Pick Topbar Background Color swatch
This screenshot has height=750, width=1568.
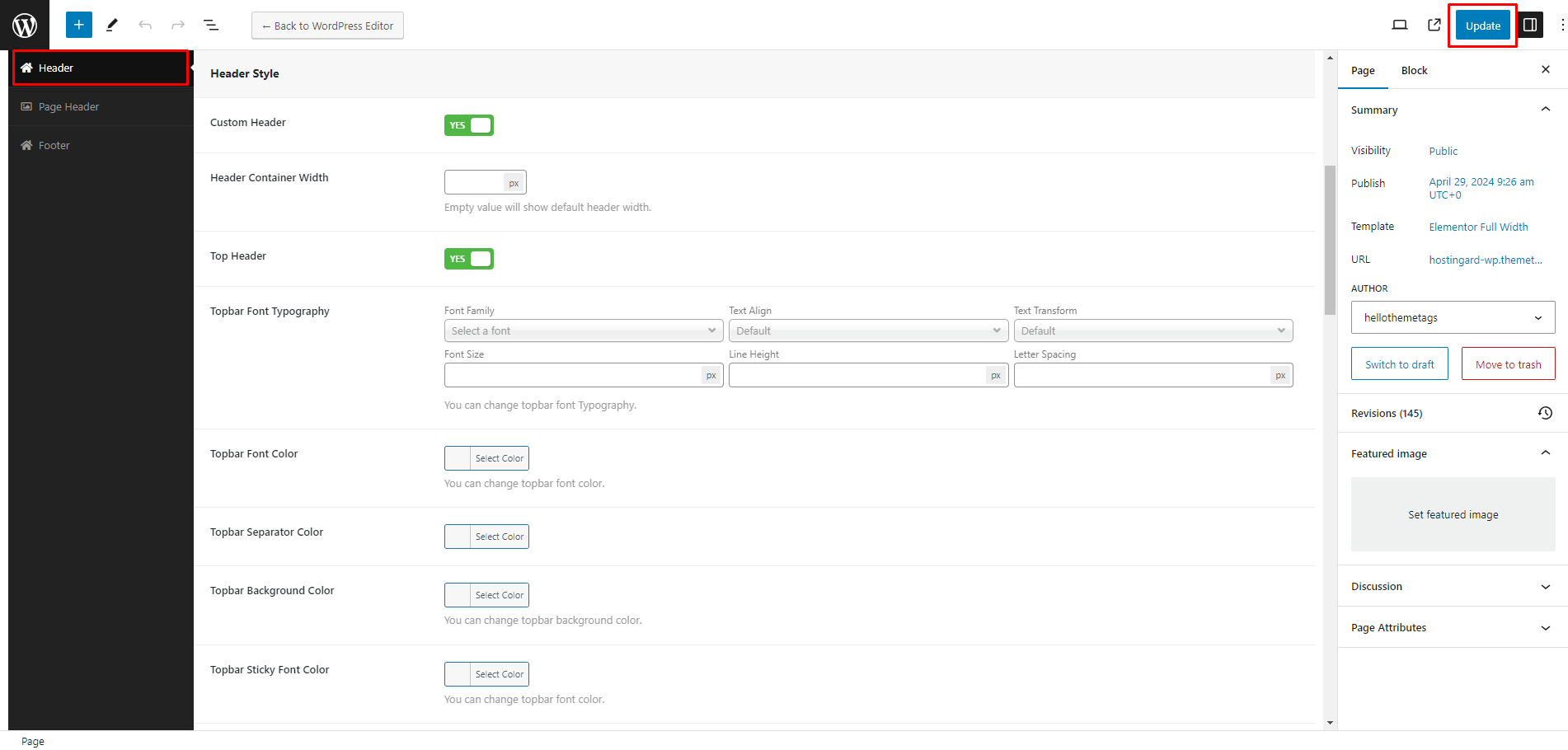click(x=486, y=595)
